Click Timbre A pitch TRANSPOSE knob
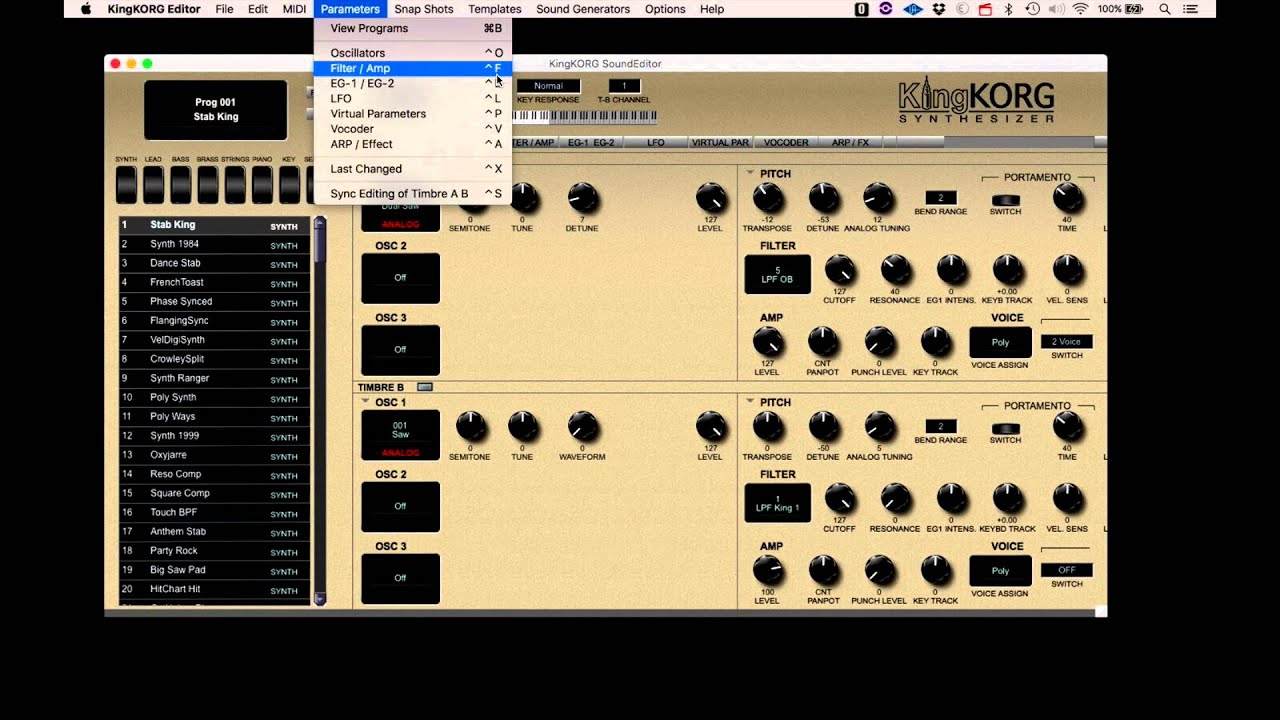The height and width of the screenshot is (720, 1280). click(x=767, y=198)
